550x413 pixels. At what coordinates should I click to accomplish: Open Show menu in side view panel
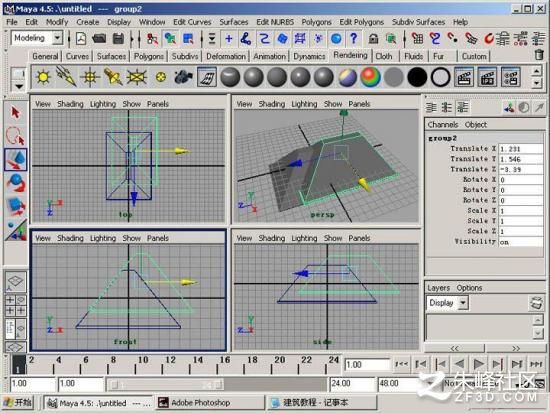click(333, 238)
